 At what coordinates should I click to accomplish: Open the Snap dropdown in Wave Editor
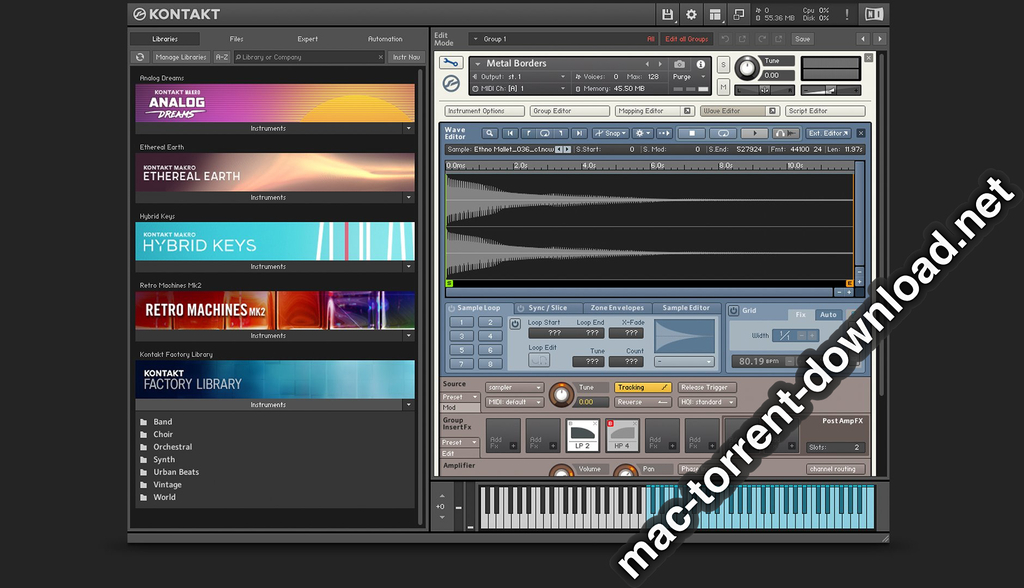(x=610, y=133)
